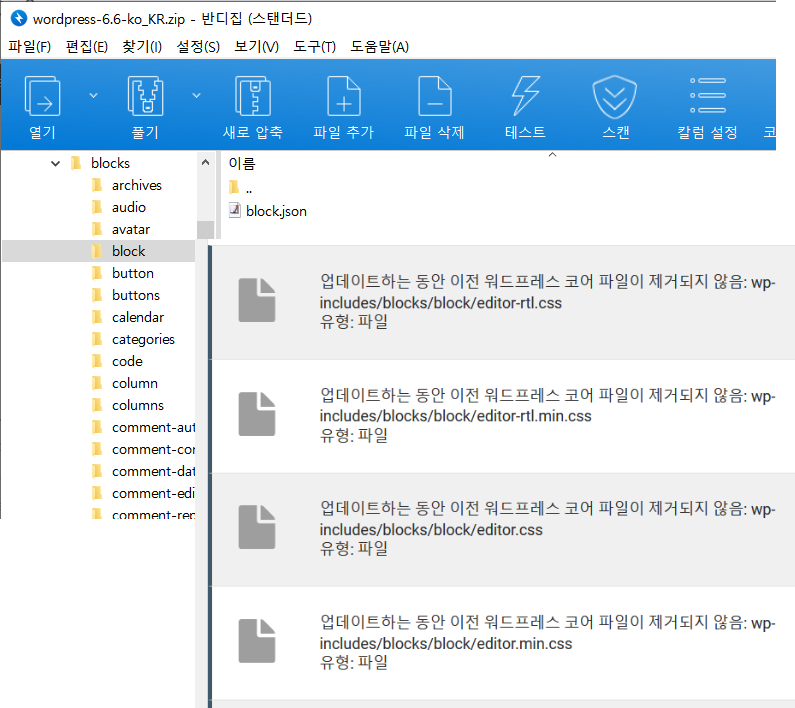
Task: Open the dropdown arrow next to 풀기
Action: click(196, 95)
